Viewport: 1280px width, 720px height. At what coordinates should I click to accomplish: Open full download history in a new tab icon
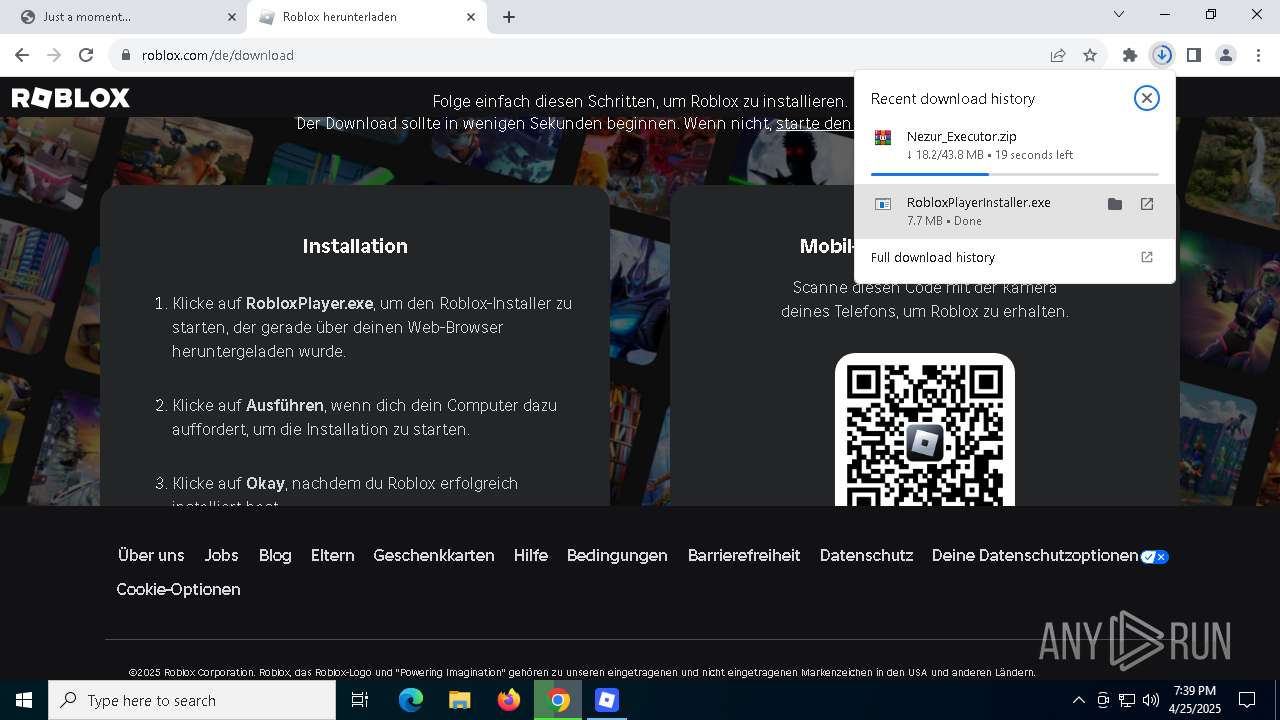[x=1147, y=257]
